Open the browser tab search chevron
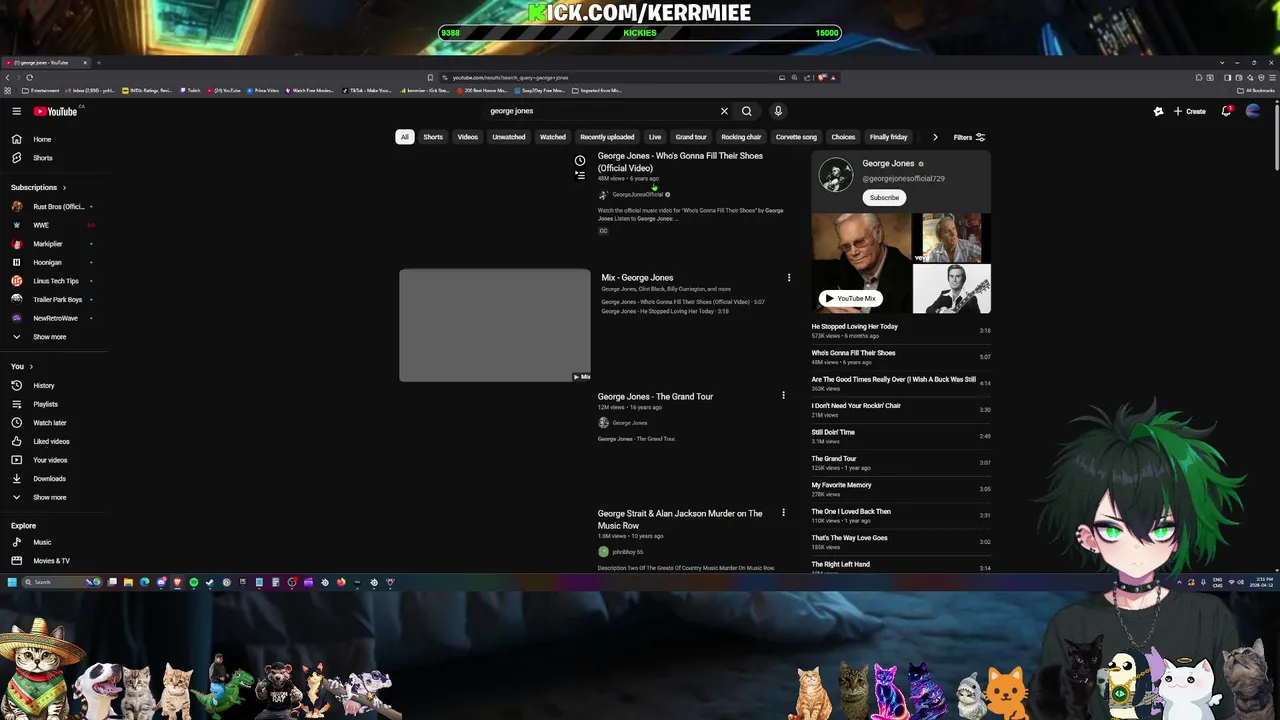 coord(1220,63)
